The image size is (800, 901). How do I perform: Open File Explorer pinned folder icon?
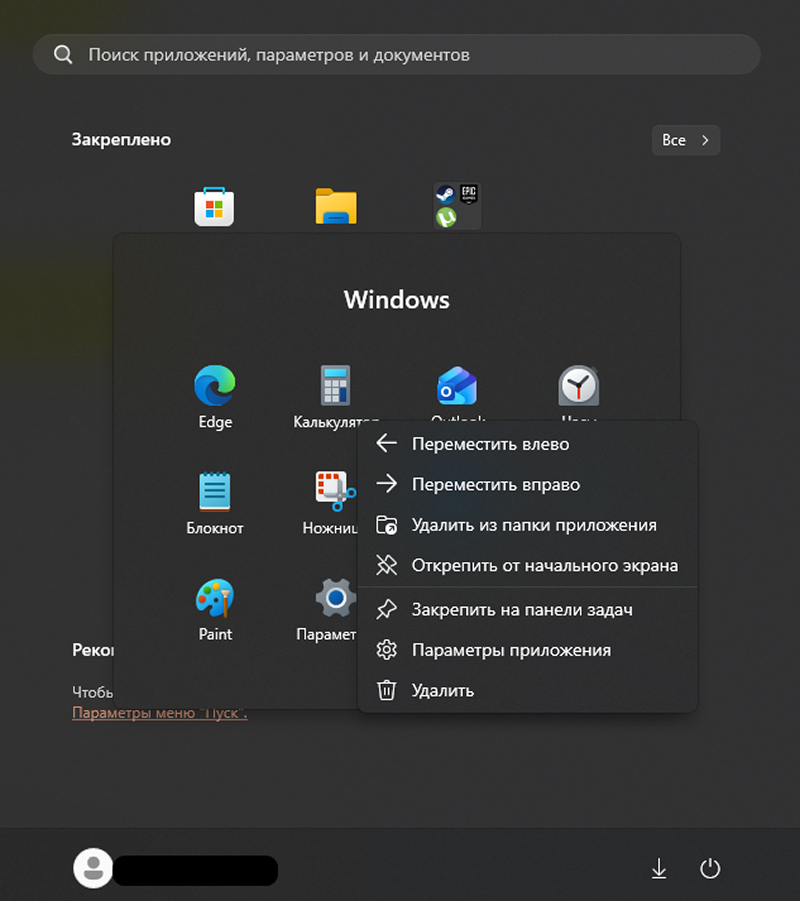pyautogui.click(x=336, y=207)
